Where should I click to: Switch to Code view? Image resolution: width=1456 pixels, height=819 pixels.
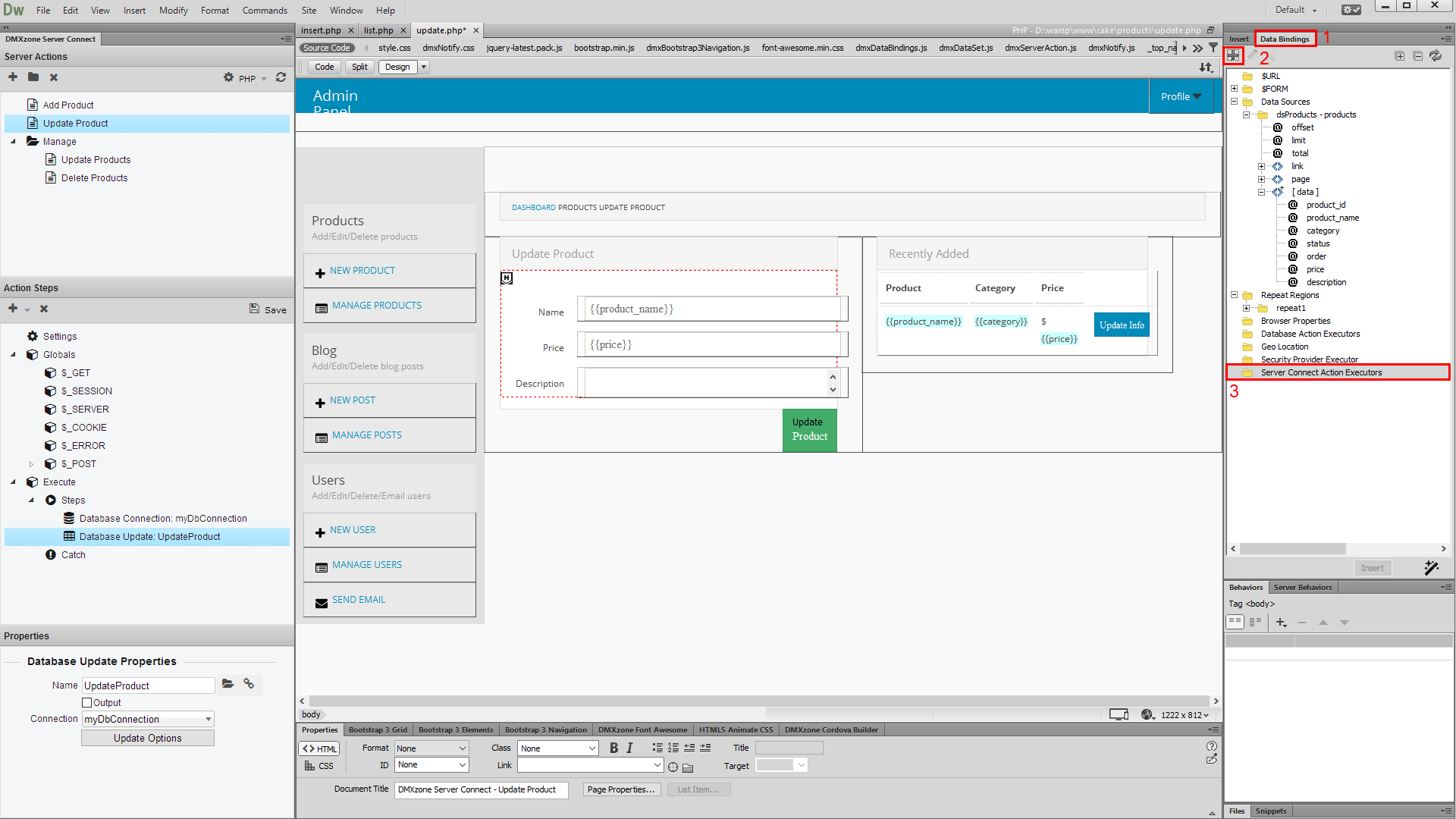pyautogui.click(x=325, y=67)
